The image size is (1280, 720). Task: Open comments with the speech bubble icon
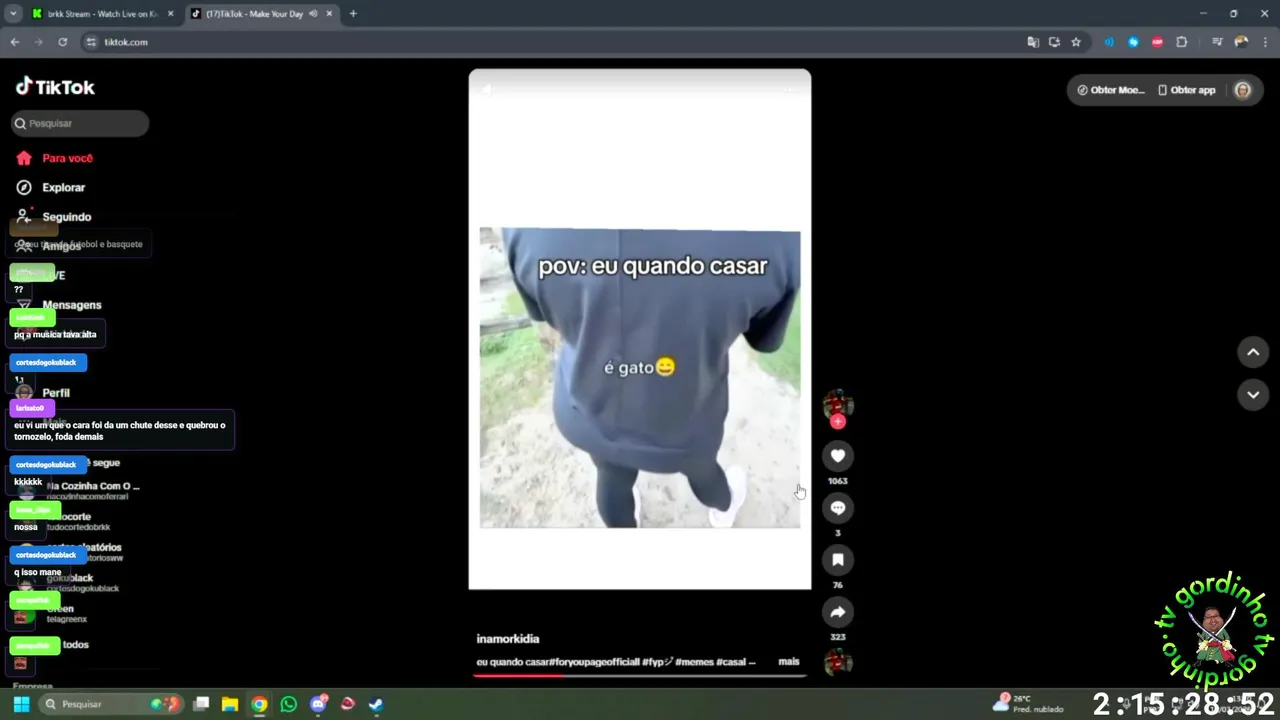pos(838,508)
